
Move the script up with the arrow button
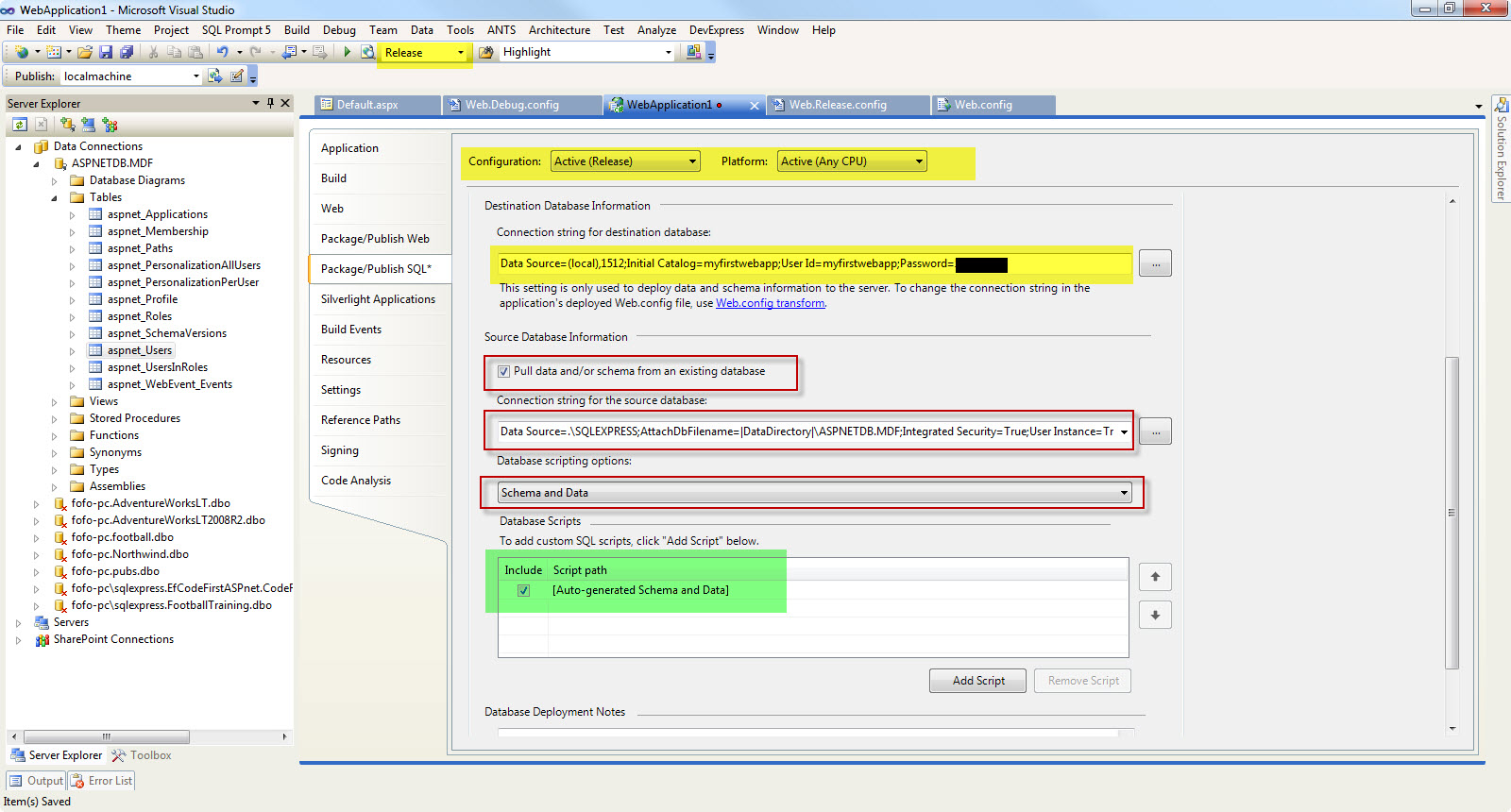click(1155, 577)
